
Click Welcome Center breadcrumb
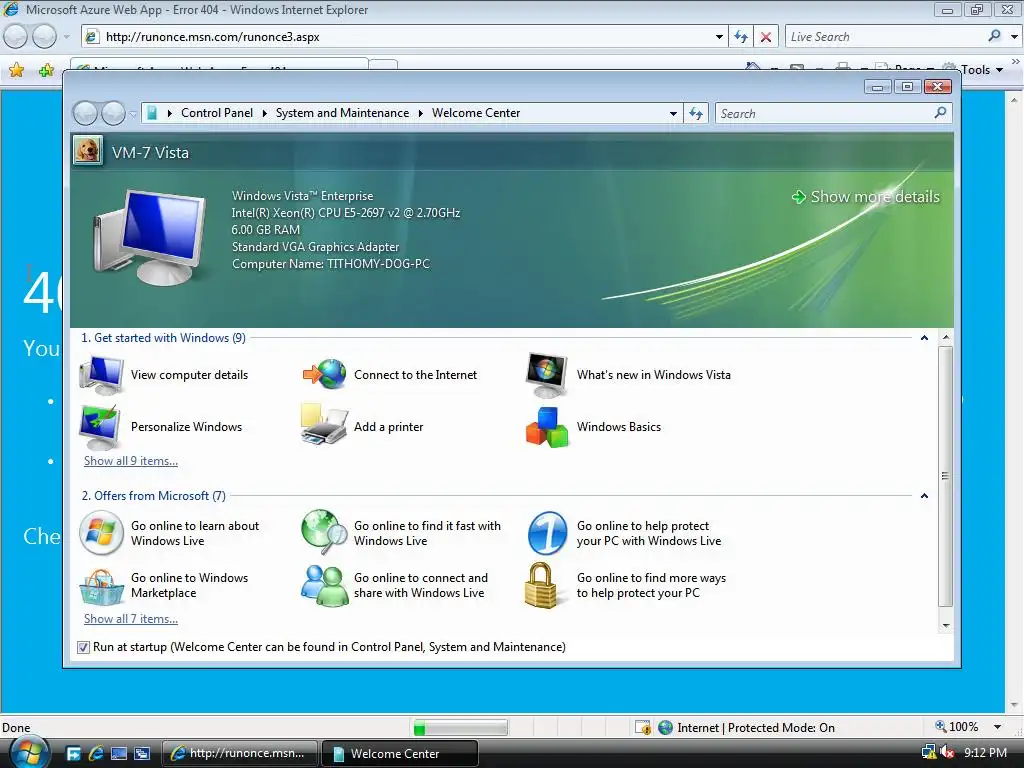pyautogui.click(x=476, y=113)
